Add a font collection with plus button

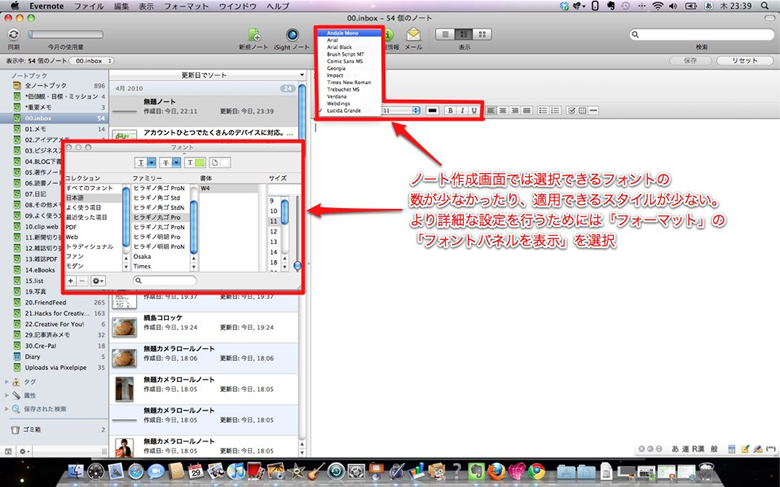71,281
